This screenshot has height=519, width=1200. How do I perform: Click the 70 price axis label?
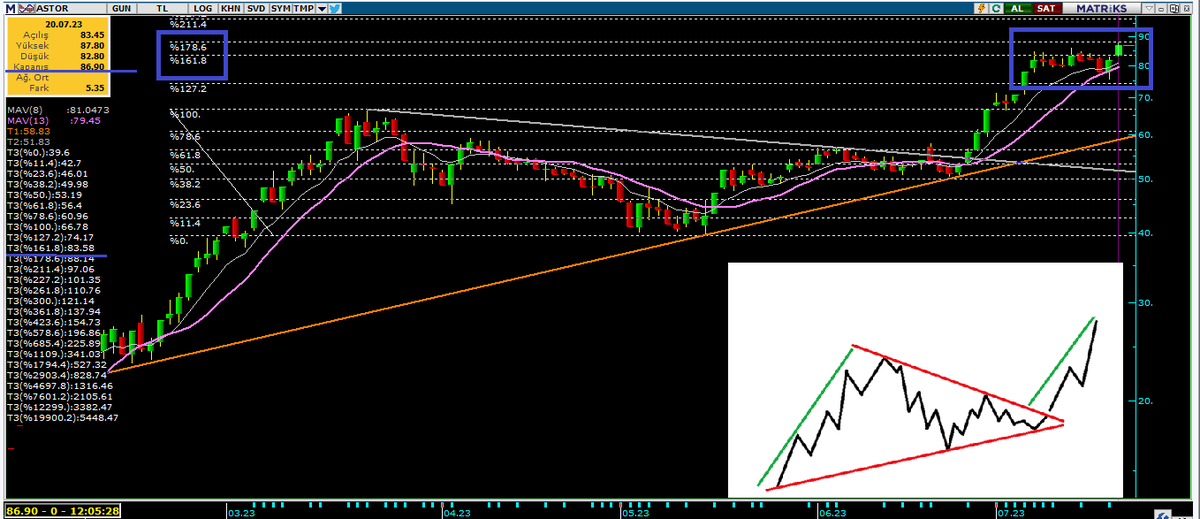tap(1146, 99)
